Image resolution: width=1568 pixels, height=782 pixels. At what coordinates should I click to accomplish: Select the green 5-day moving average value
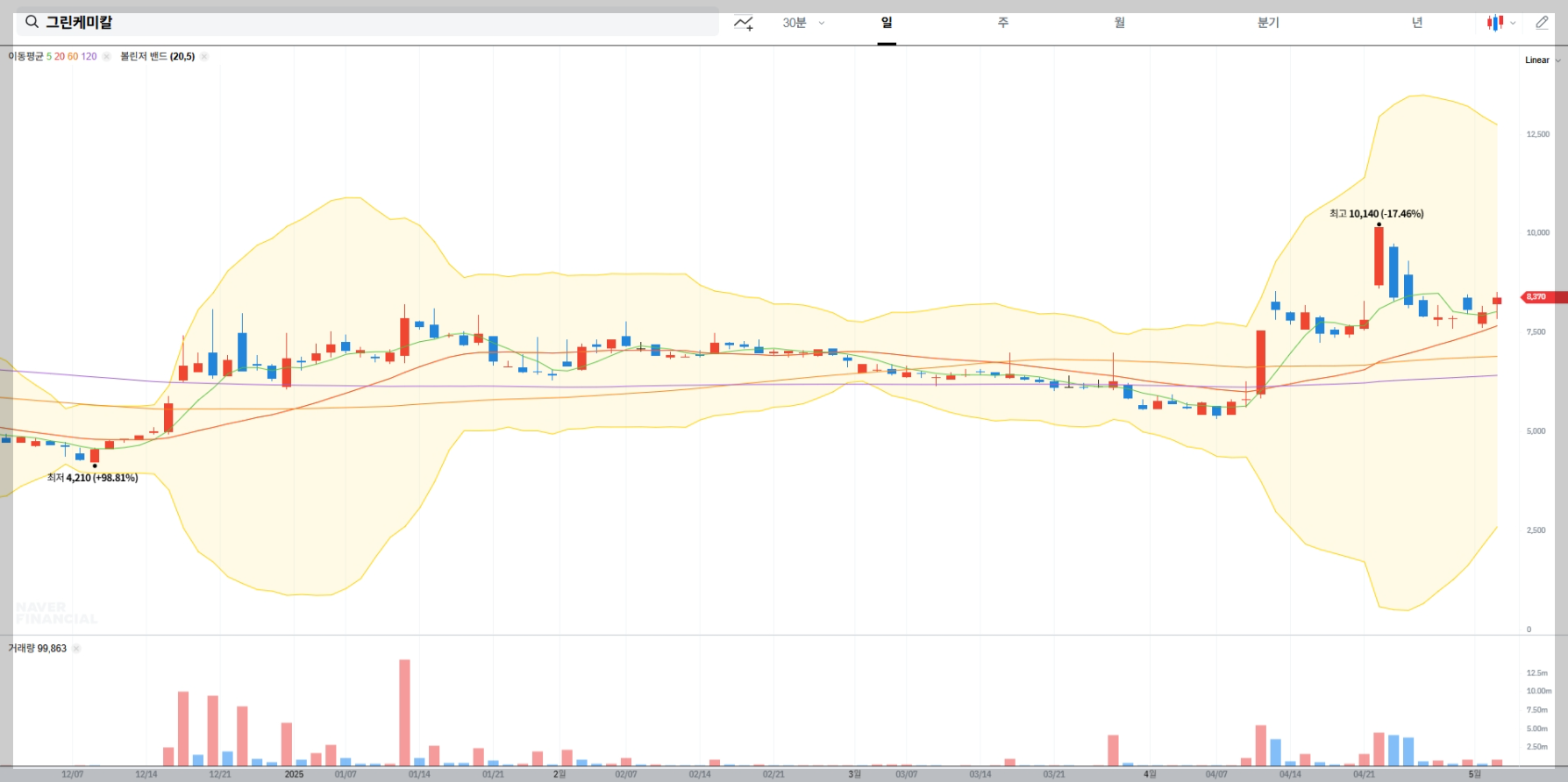coord(49,56)
